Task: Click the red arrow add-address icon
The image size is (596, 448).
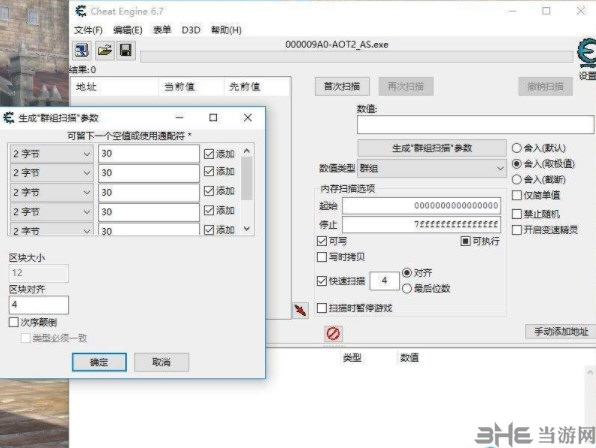Action: (x=300, y=310)
